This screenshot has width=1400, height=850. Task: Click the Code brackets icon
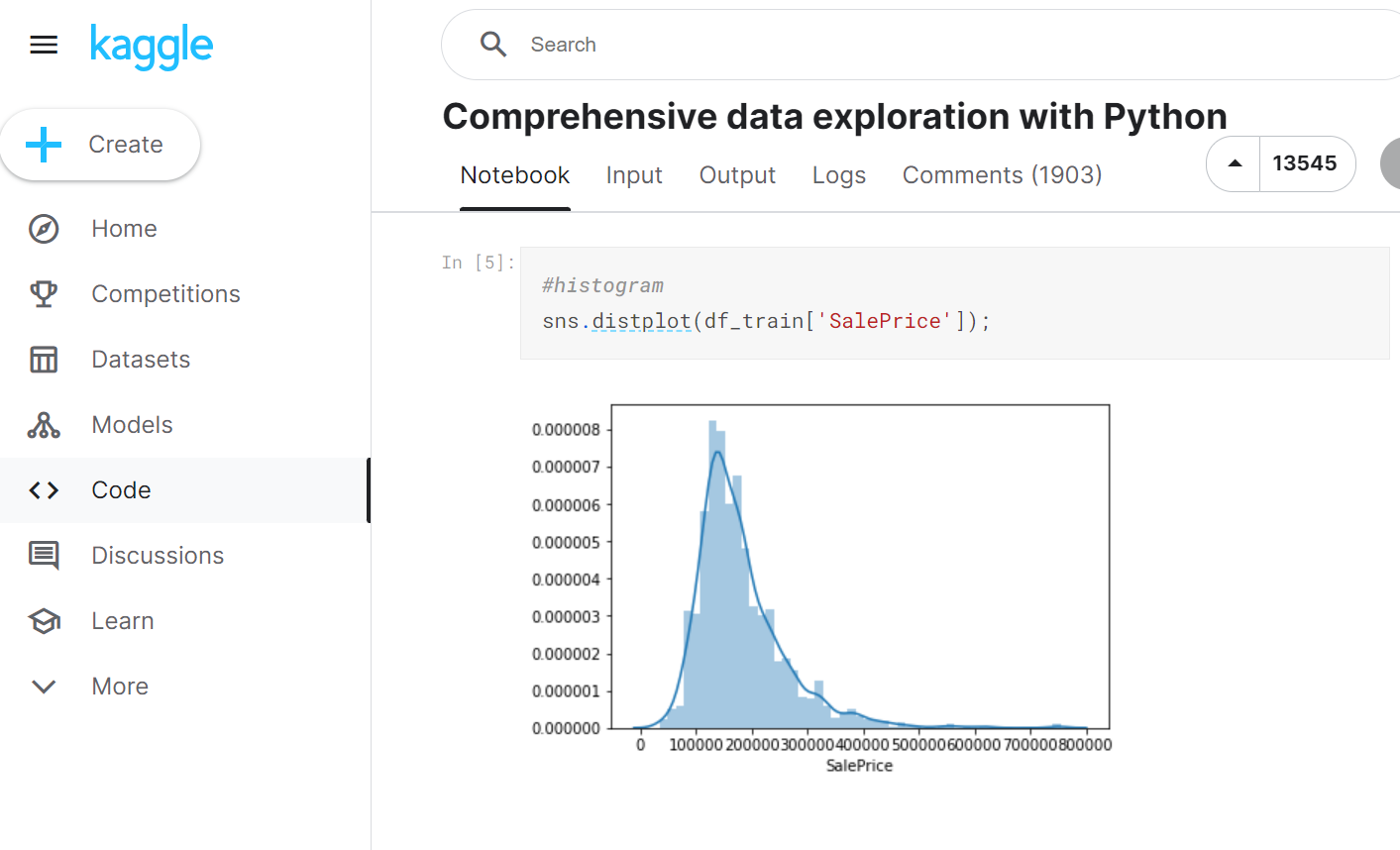[x=44, y=490]
